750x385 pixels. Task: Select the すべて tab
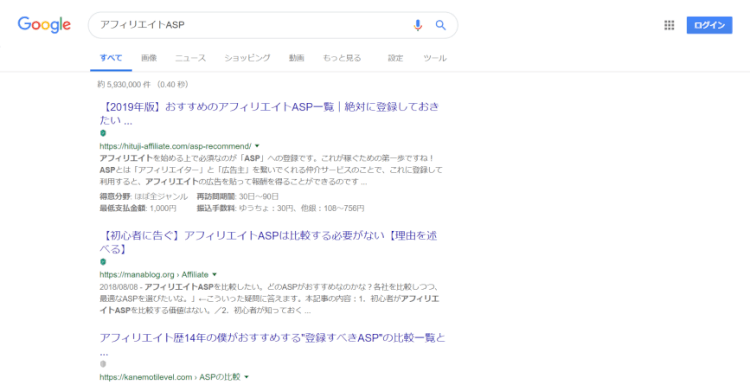[x=111, y=58]
